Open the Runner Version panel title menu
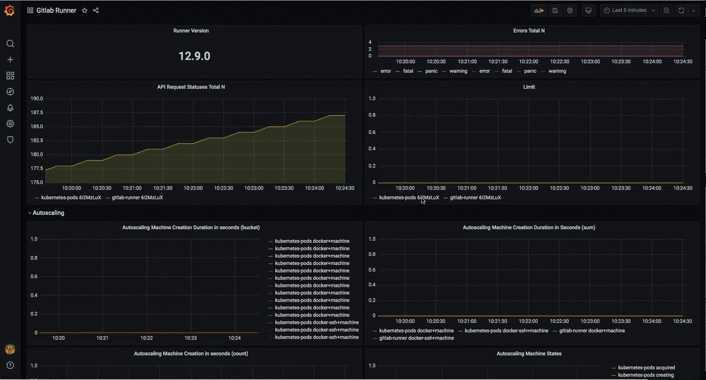706x380 pixels. coord(191,31)
